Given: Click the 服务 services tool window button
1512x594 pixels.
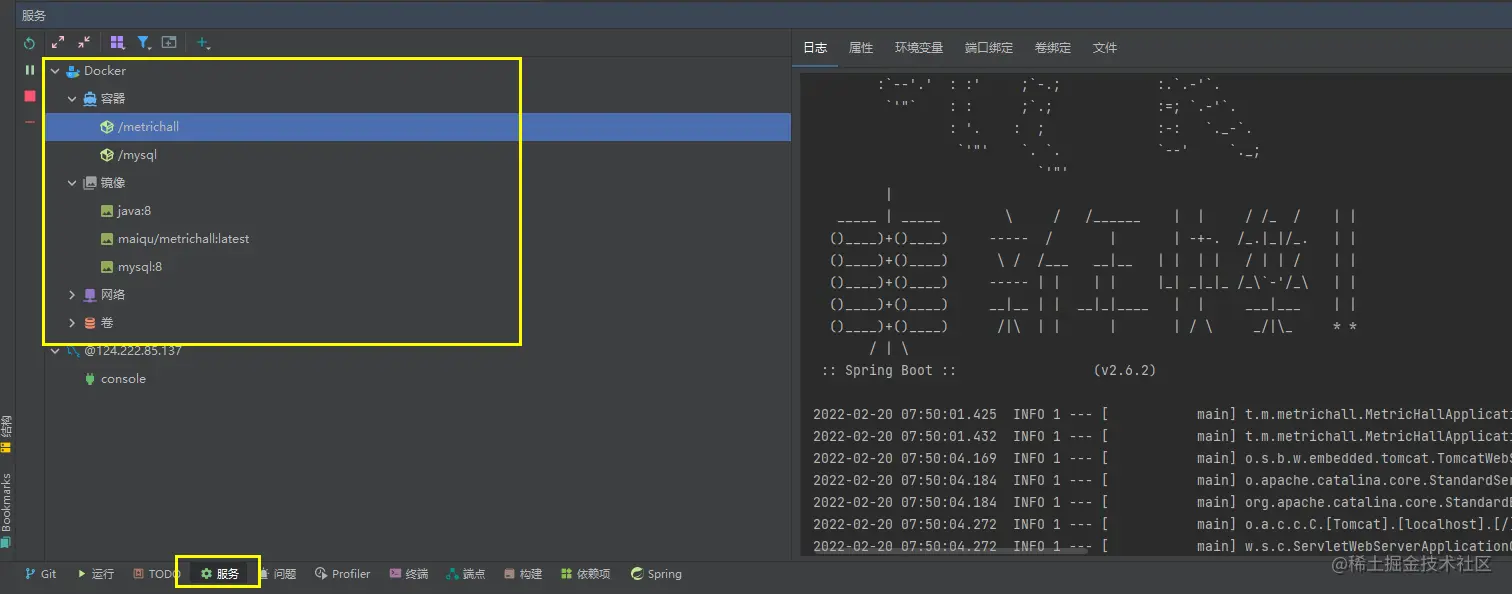Looking at the screenshot, I should tap(220, 574).
